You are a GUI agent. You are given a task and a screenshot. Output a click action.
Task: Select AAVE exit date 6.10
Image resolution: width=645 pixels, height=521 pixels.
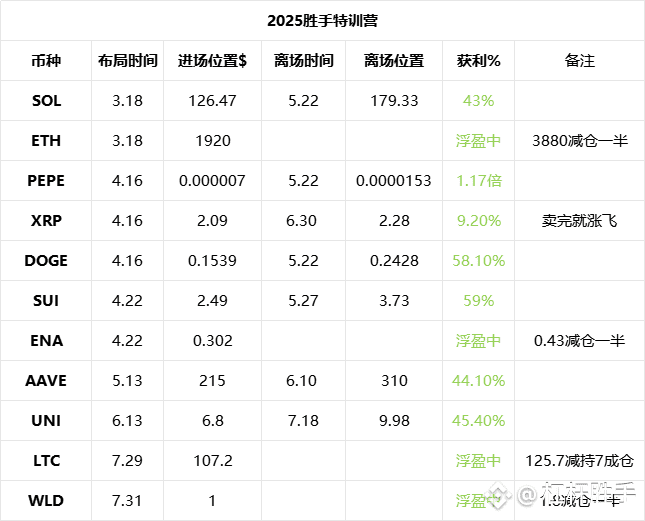[302, 381]
